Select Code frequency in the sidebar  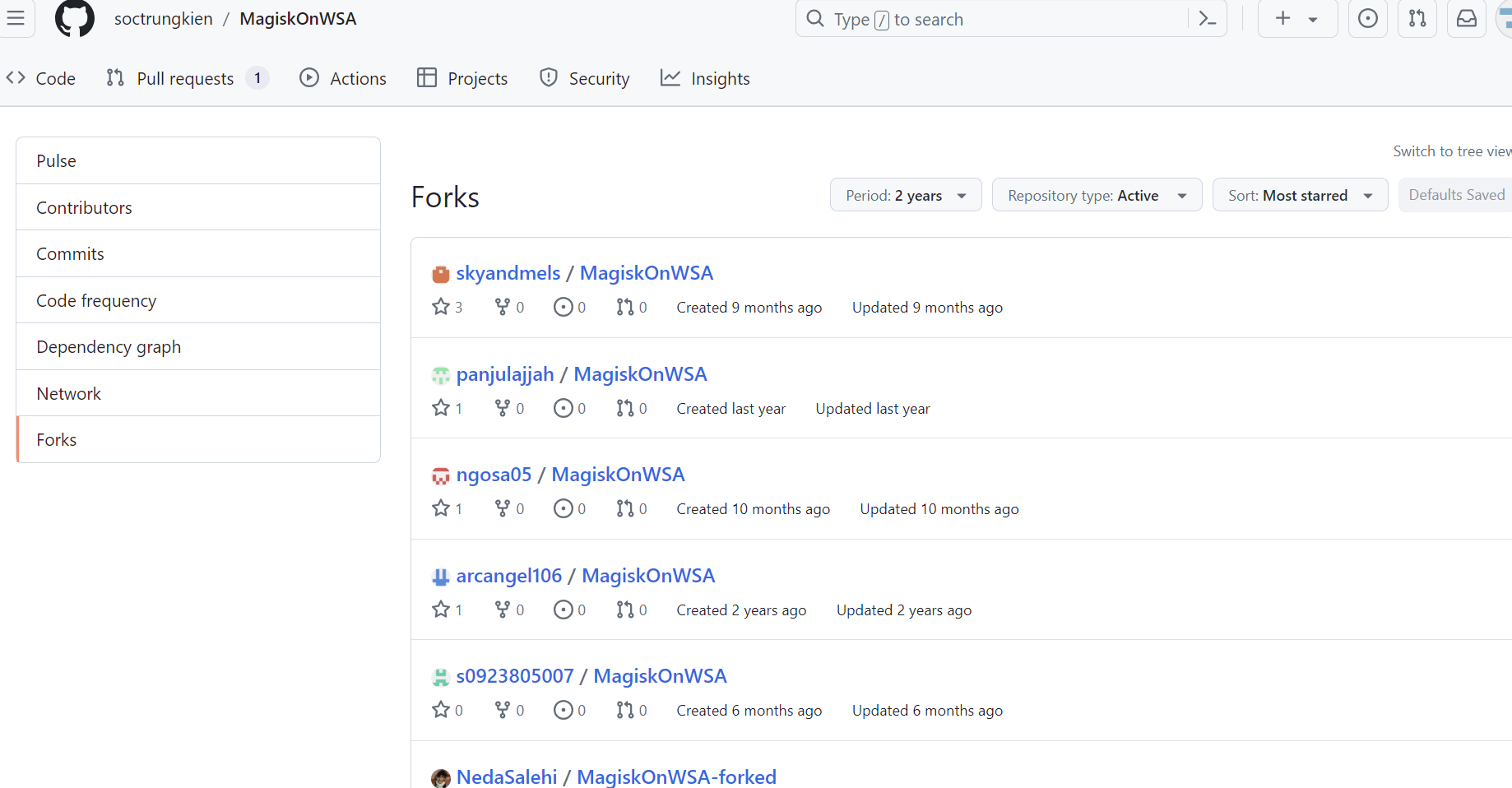pos(198,300)
